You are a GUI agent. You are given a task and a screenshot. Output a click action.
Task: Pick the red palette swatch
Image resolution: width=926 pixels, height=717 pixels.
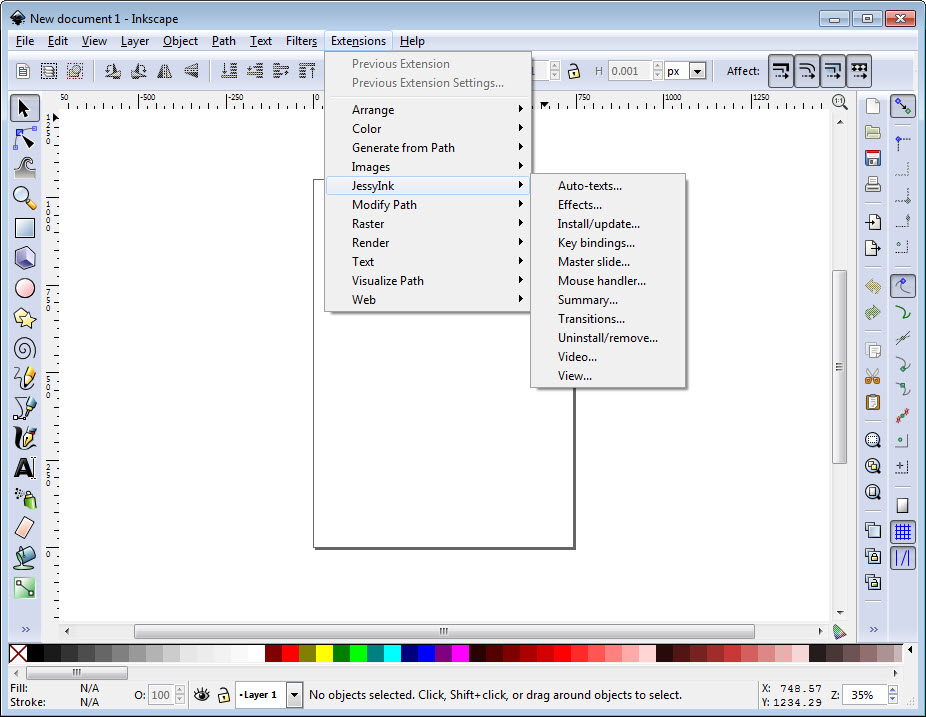point(290,653)
